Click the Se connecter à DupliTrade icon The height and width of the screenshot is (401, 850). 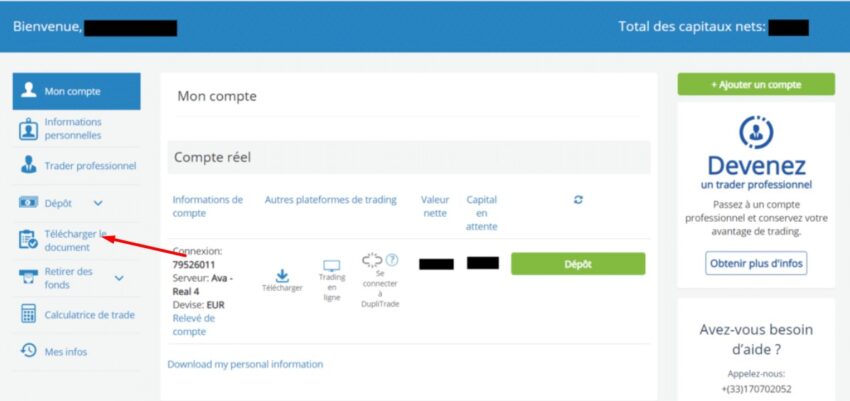[372, 261]
